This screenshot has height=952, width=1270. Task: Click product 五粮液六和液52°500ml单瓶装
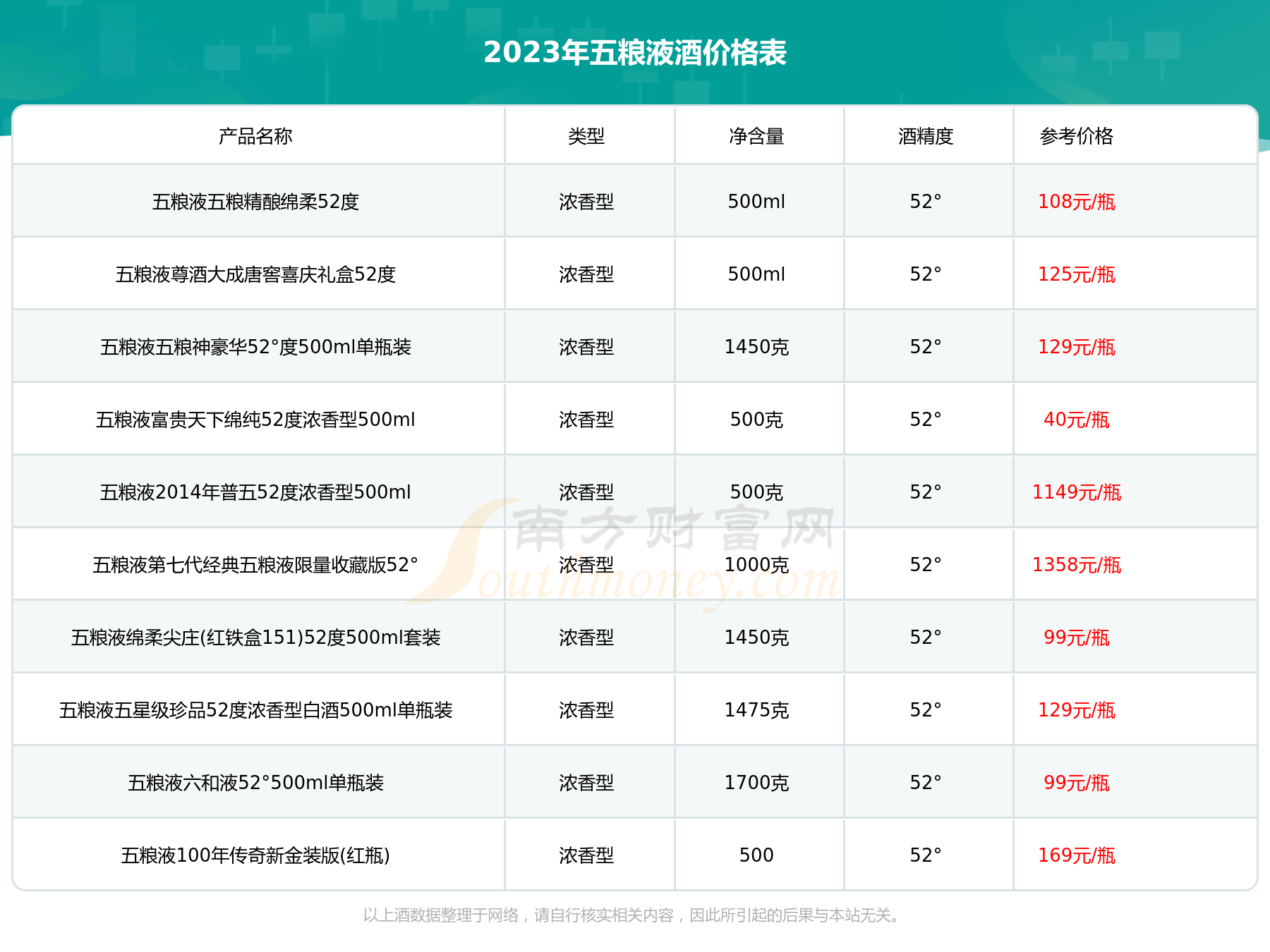click(x=255, y=783)
